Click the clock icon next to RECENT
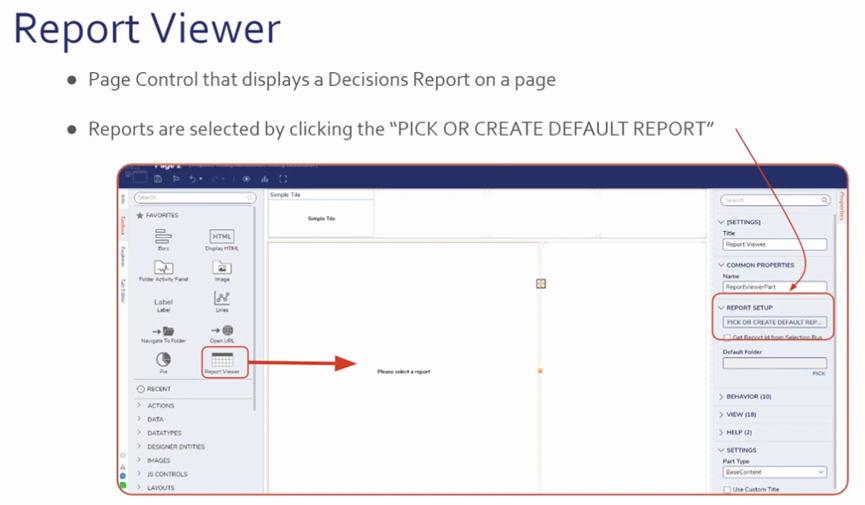 tap(141, 389)
